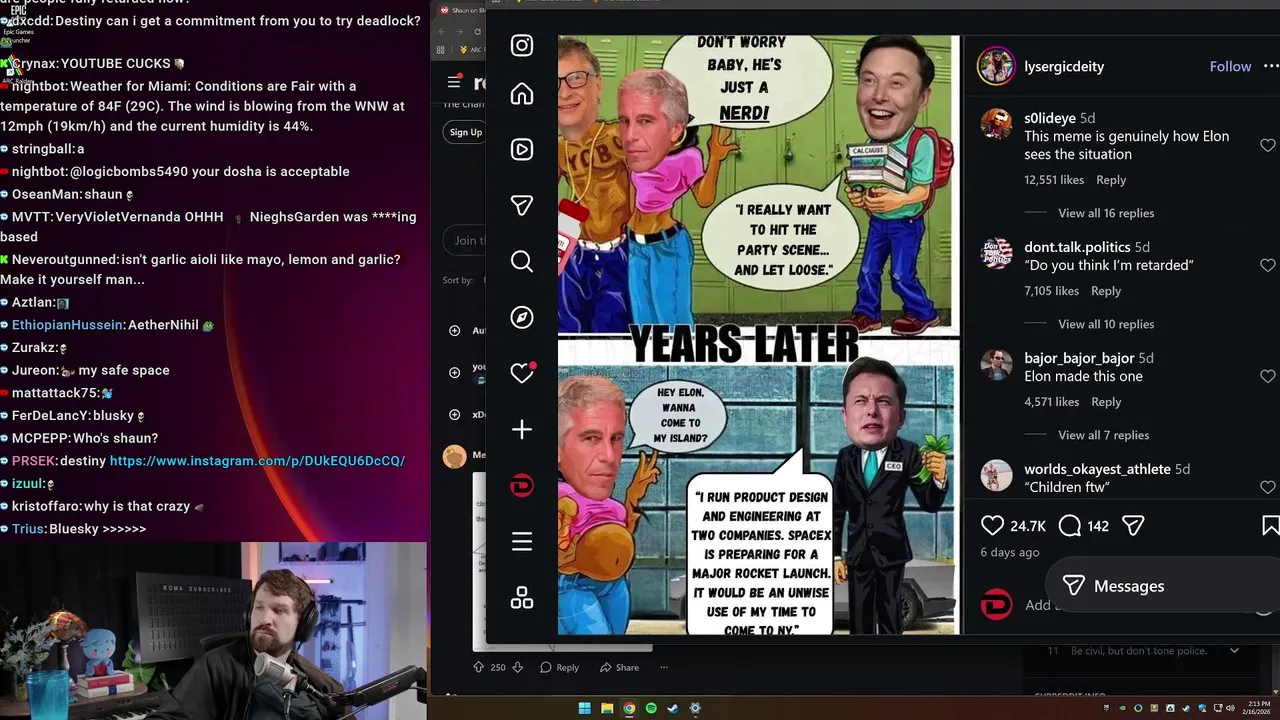Screen dimensions: 1280x720
Task: Open File Explorer from taskbar
Action: point(607,708)
